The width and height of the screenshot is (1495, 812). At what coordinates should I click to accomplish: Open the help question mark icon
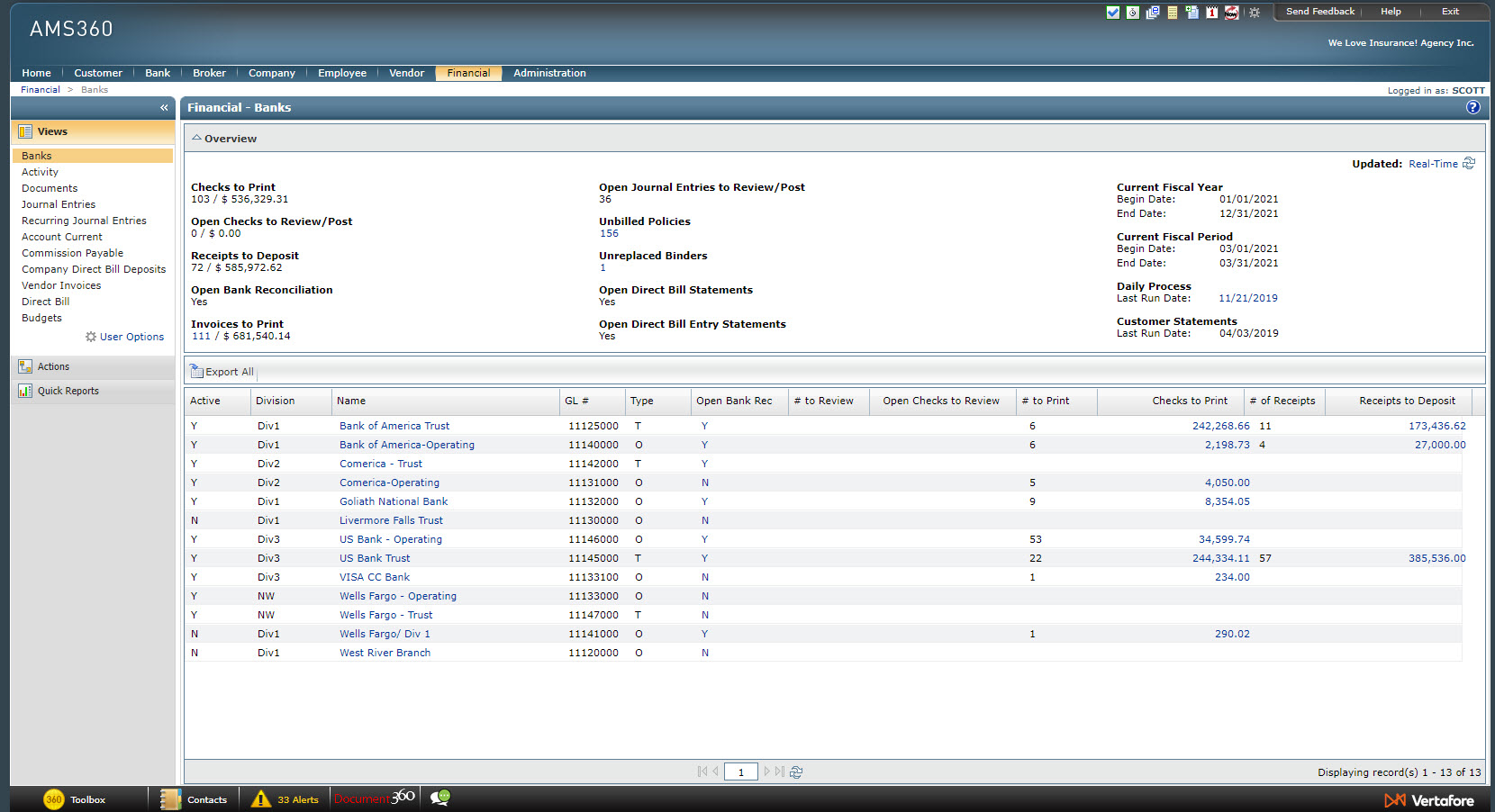1472,107
